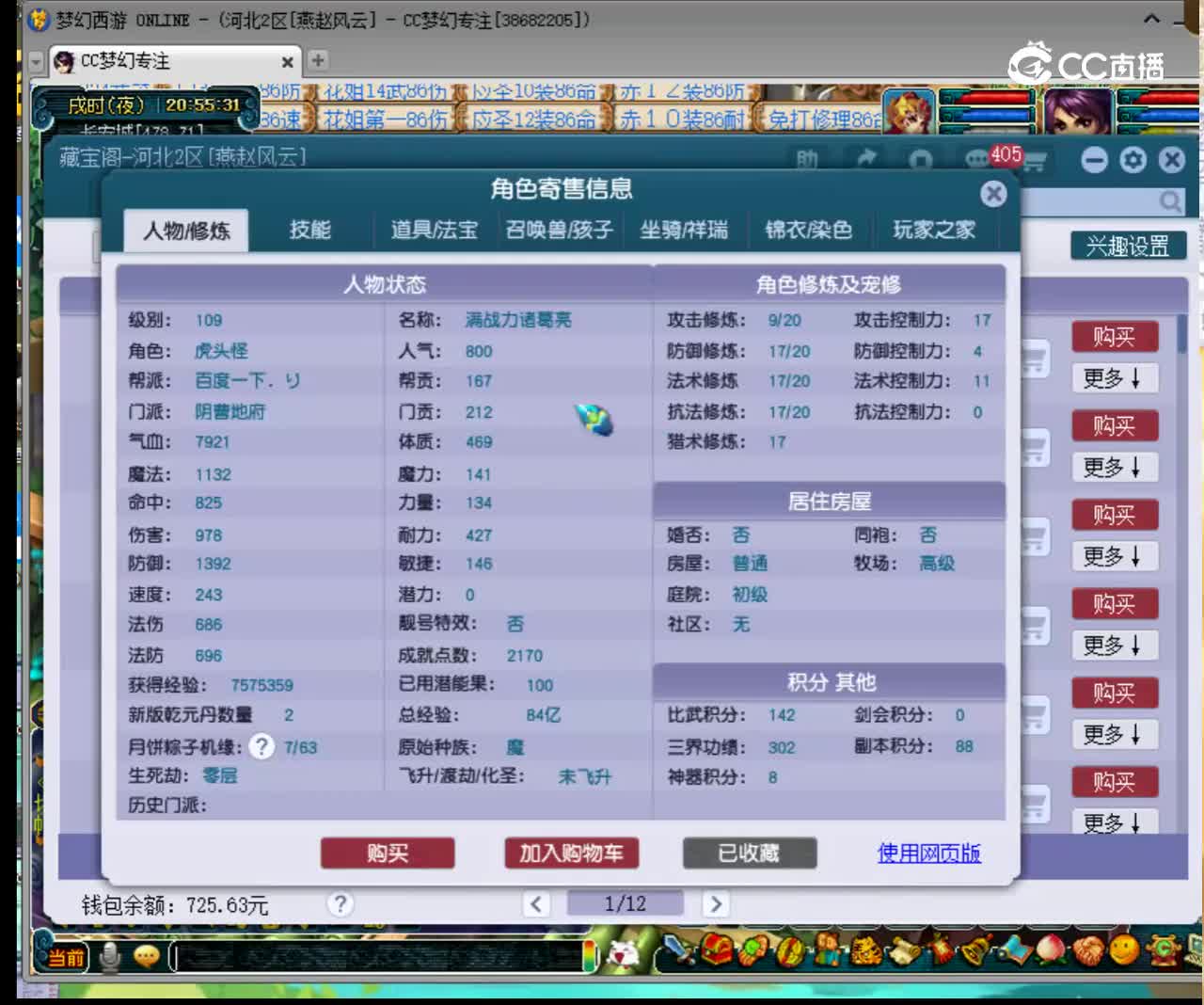The width and height of the screenshot is (1204, 1005).
Task: Open the 使用网页版 link
Action: pyautogui.click(x=929, y=853)
